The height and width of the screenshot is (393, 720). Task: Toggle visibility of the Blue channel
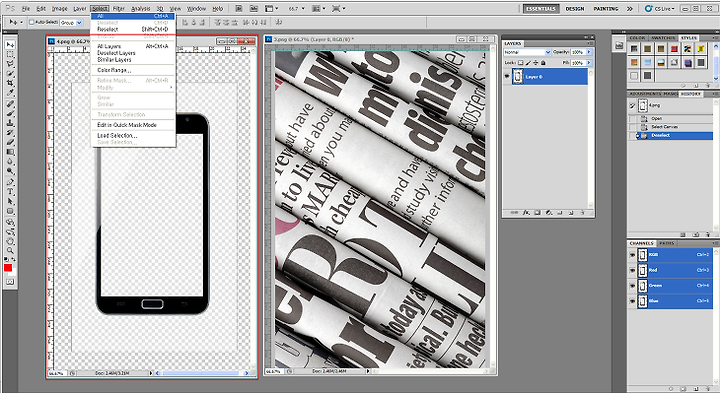633,301
